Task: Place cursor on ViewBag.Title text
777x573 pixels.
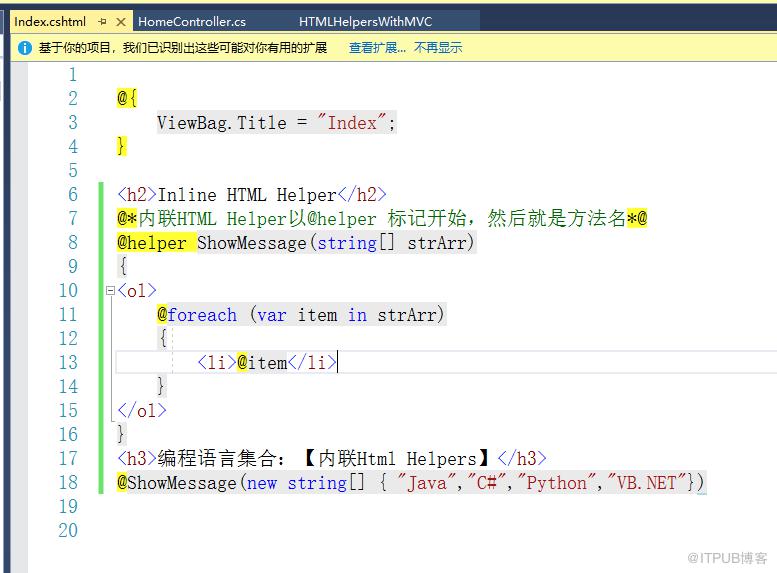Action: click(222, 123)
